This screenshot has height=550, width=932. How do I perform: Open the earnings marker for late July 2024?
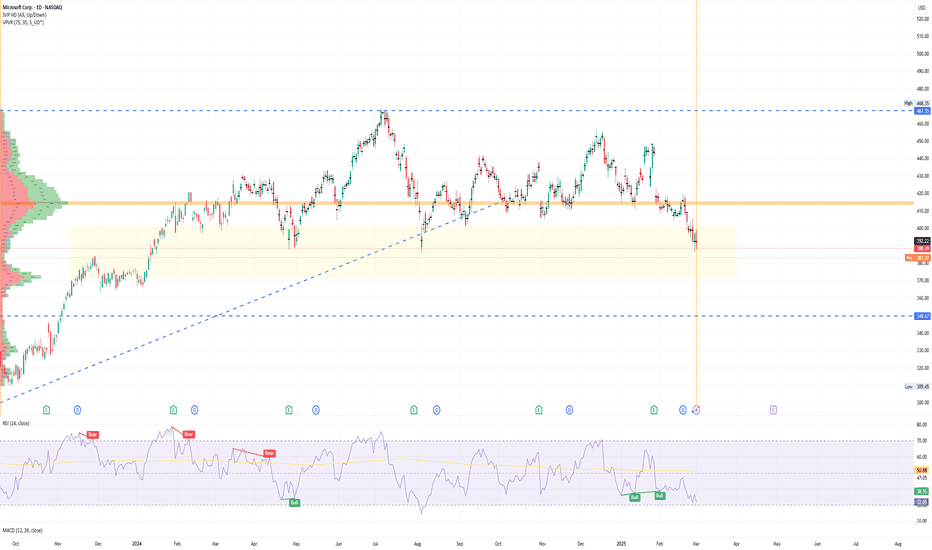tap(414, 410)
